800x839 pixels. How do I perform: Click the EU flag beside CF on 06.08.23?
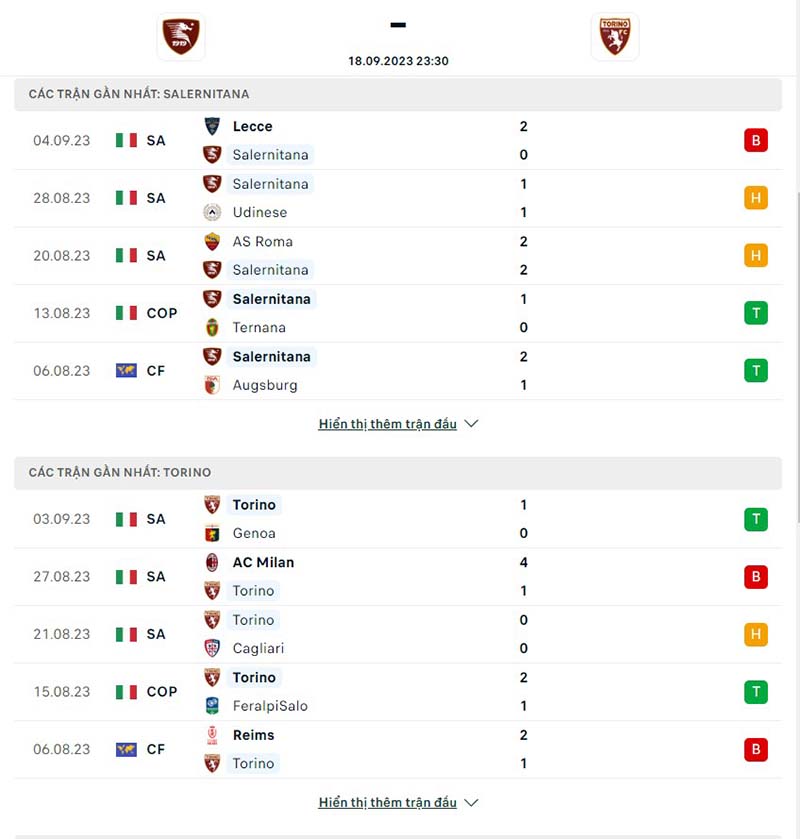click(124, 371)
